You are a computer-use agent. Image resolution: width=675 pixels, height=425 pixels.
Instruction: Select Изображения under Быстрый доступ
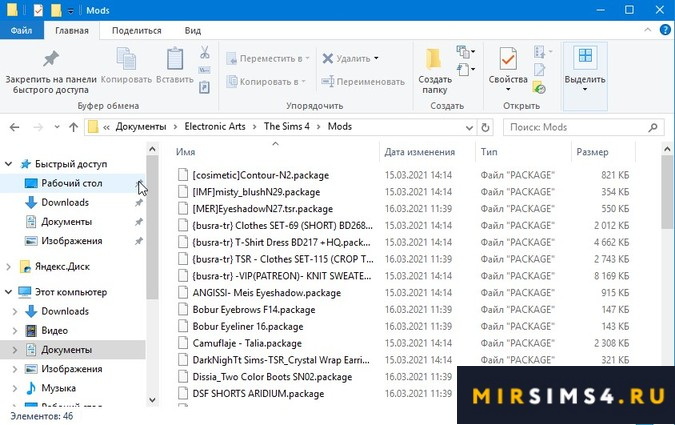pyautogui.click(x=72, y=241)
